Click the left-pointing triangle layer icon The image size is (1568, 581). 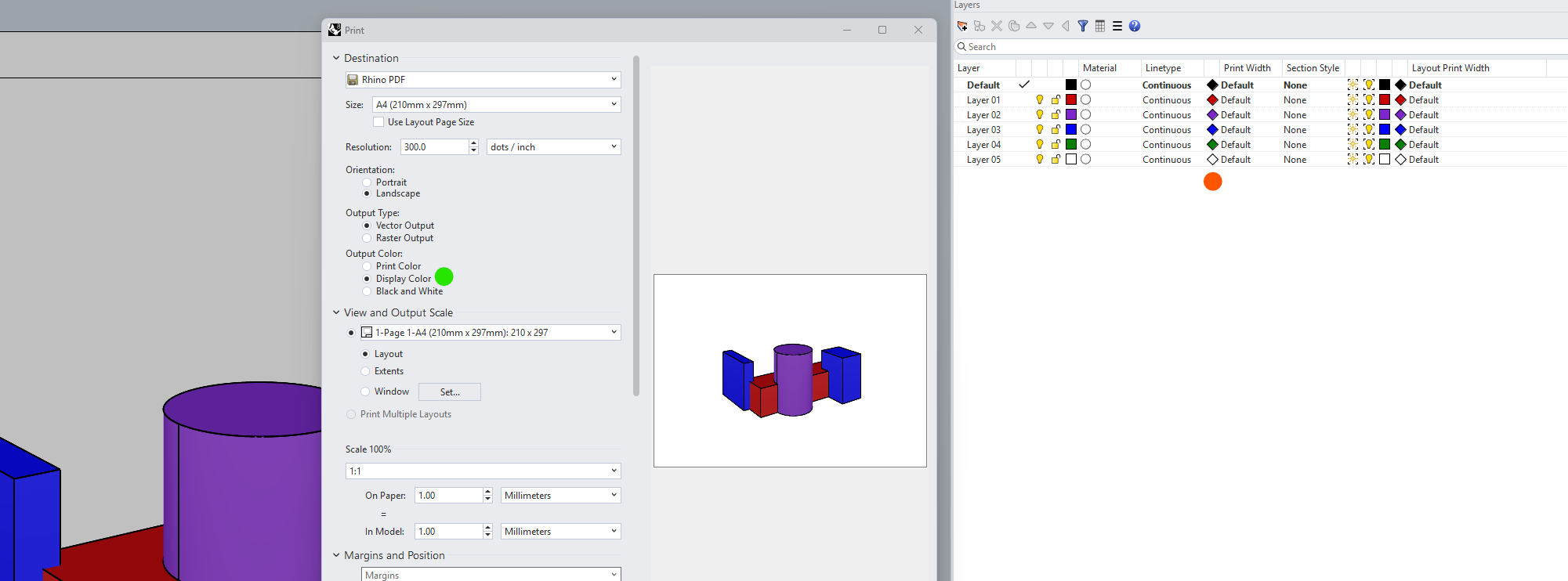click(x=1066, y=26)
